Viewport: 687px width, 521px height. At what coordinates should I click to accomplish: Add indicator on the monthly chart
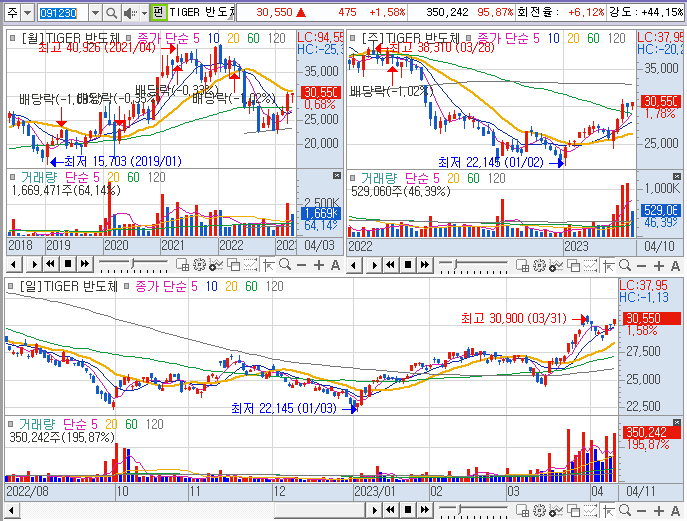coord(216,265)
